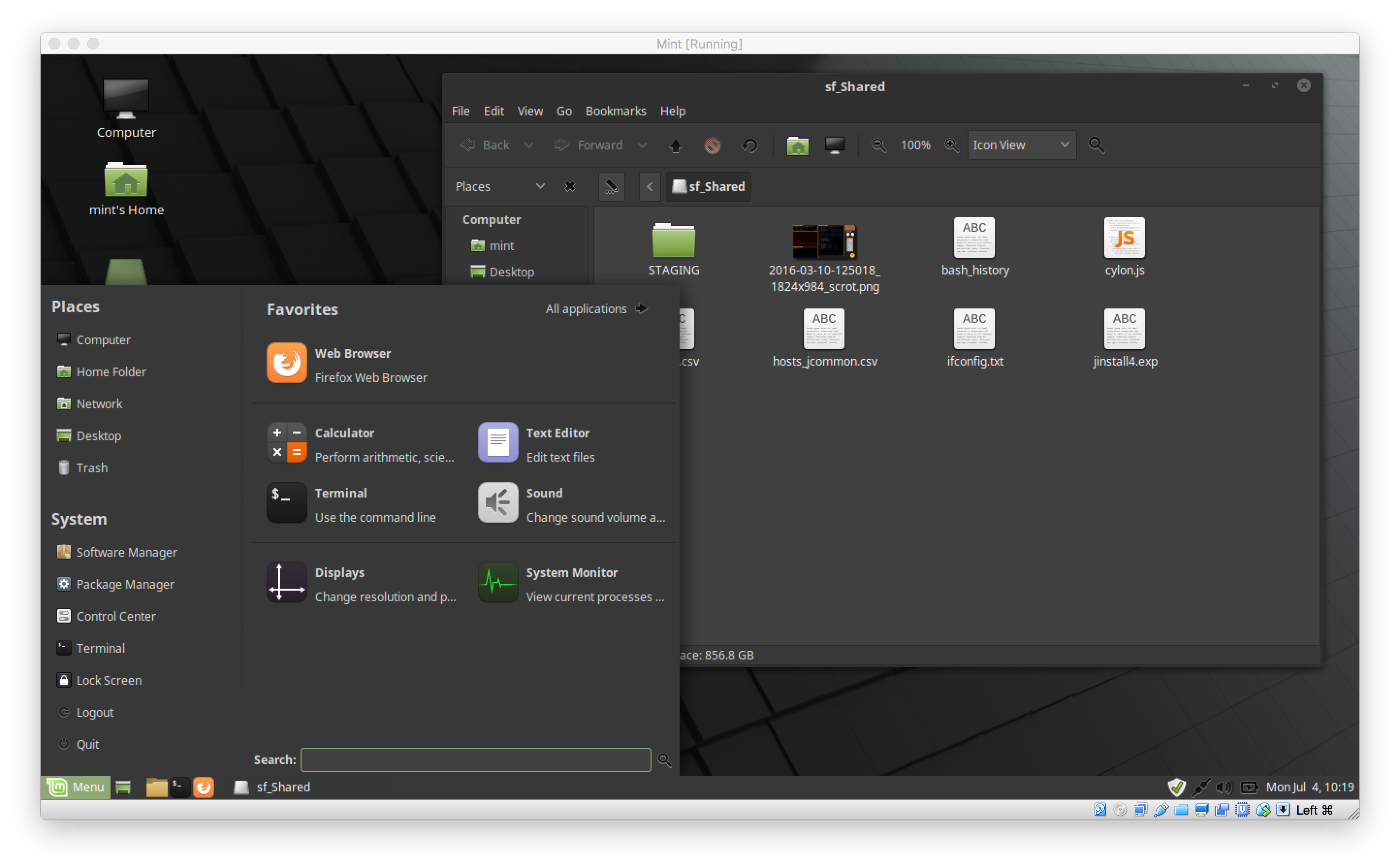
Task: Open Trash in menu Places
Action: coord(82,468)
